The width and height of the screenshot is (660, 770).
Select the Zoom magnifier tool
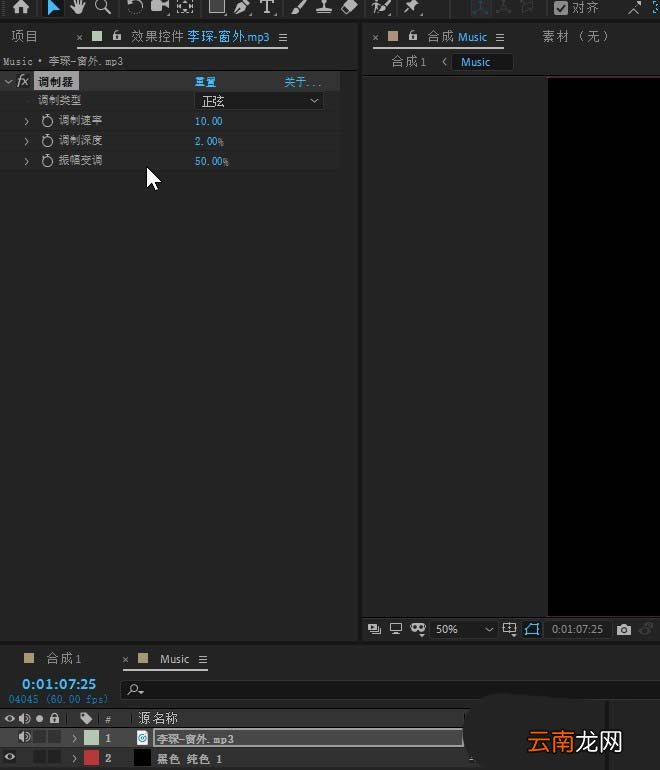point(103,6)
